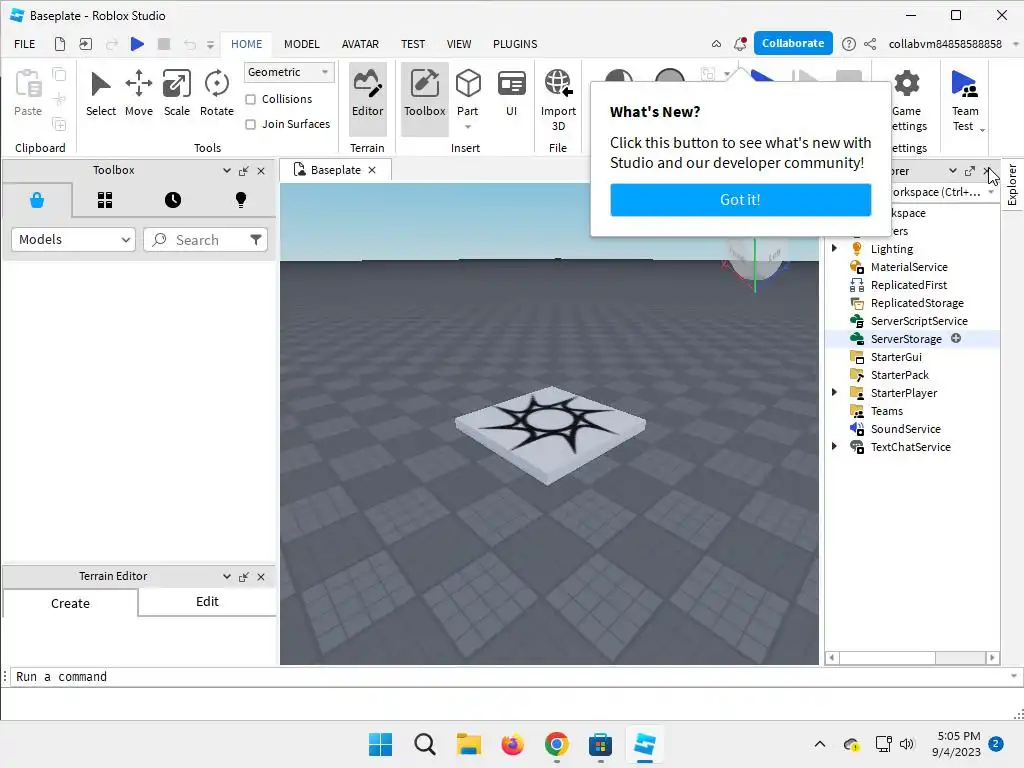Image resolution: width=1024 pixels, height=768 pixels.
Task: Select the Select tool
Action: tap(101, 94)
